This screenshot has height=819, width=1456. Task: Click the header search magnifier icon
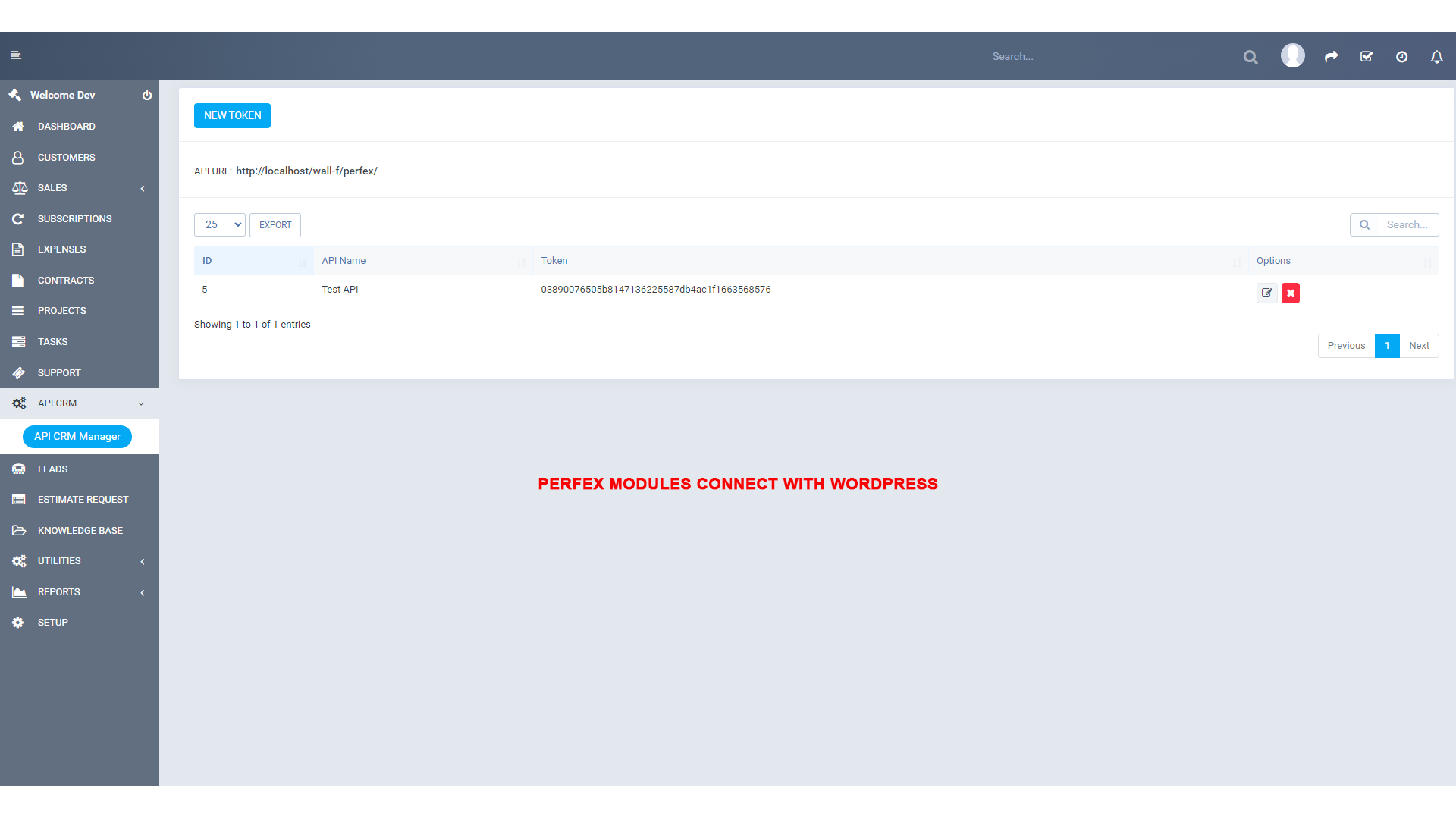point(1250,57)
